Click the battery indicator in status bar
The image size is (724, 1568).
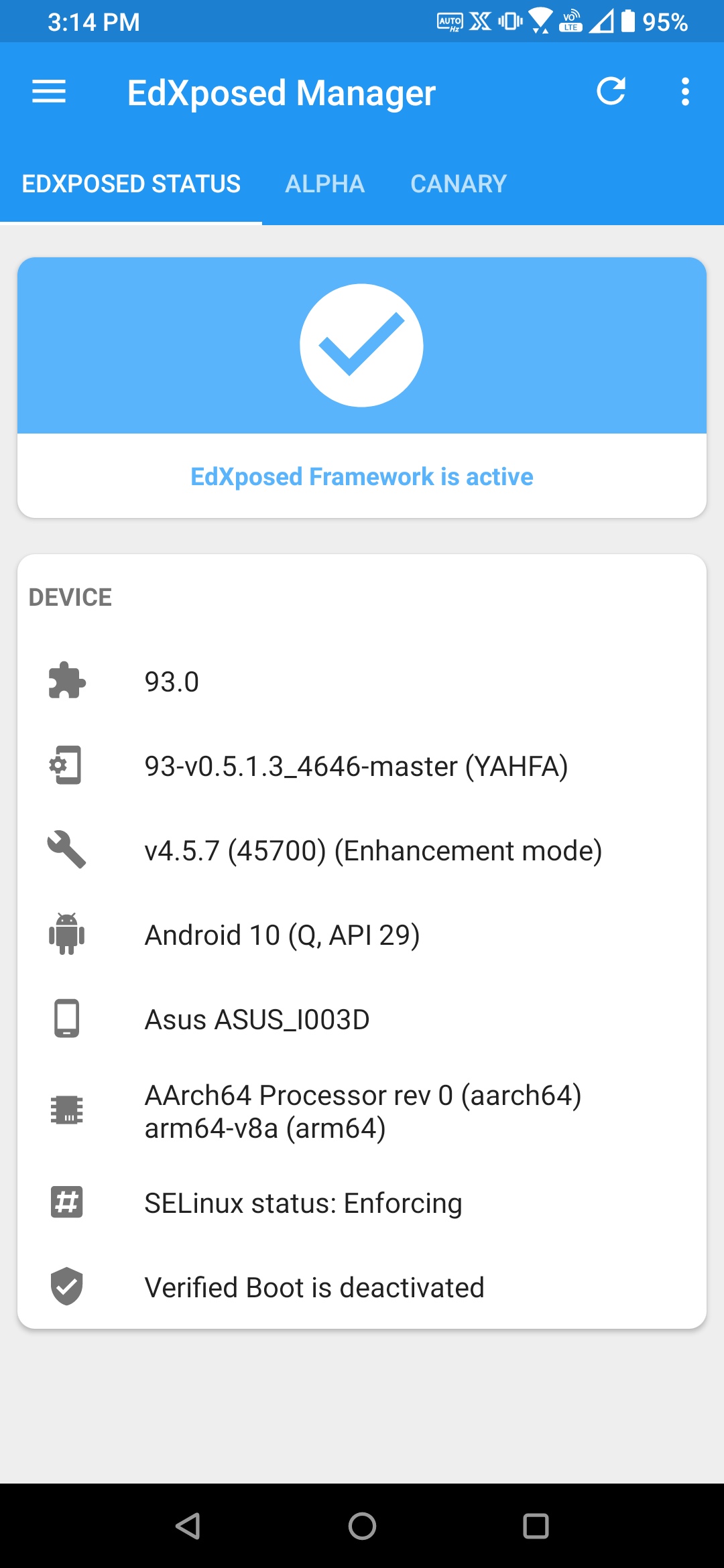pos(629,21)
